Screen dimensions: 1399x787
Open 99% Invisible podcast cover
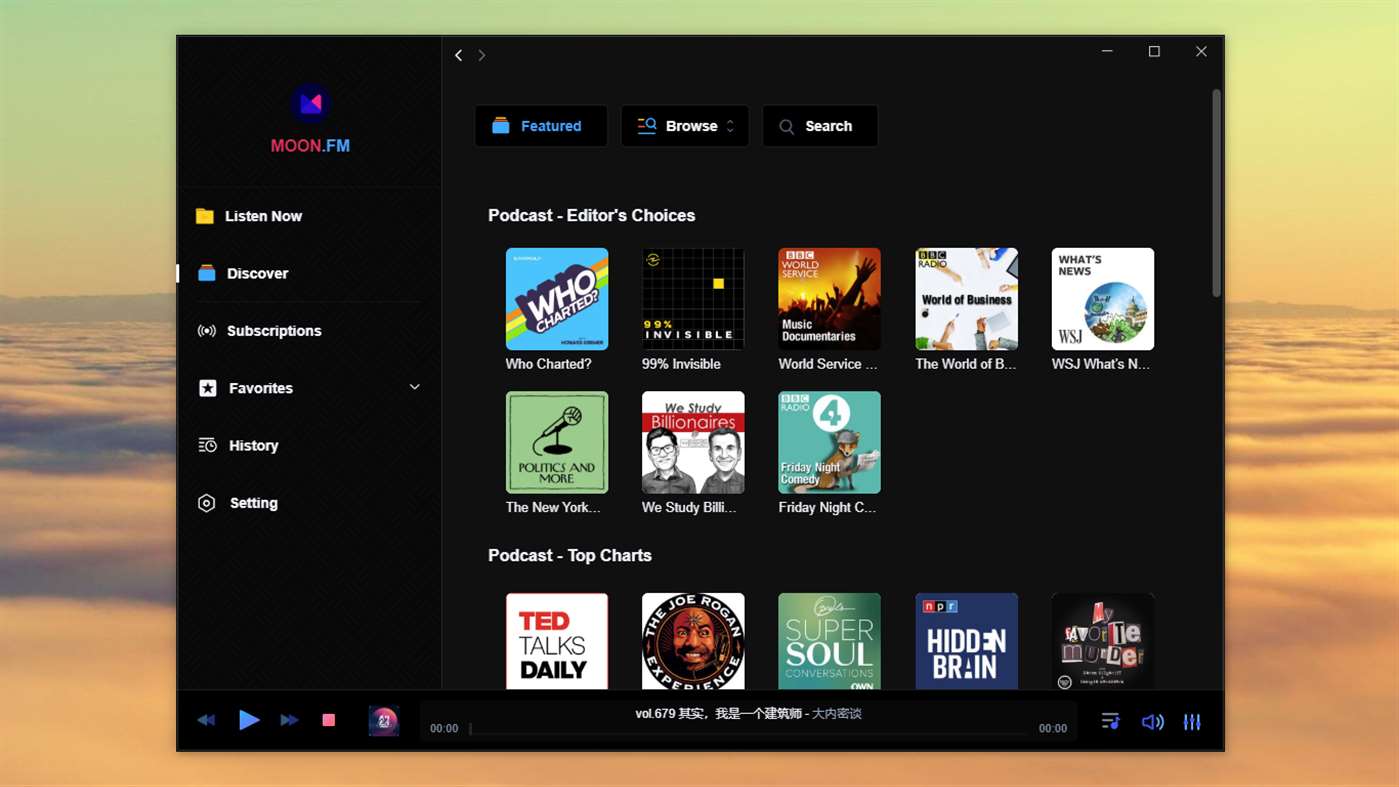(693, 299)
